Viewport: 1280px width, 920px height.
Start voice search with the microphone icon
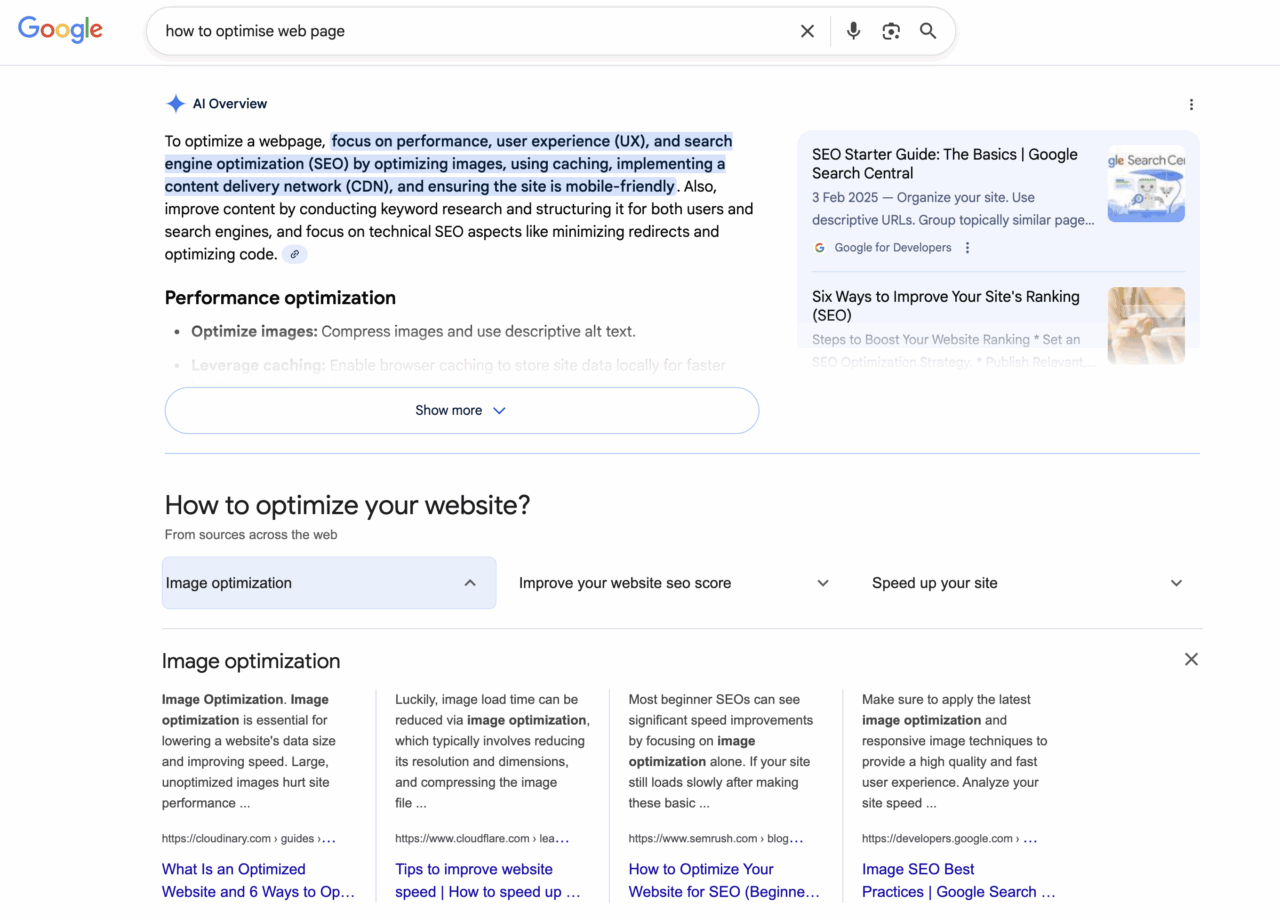coord(853,31)
